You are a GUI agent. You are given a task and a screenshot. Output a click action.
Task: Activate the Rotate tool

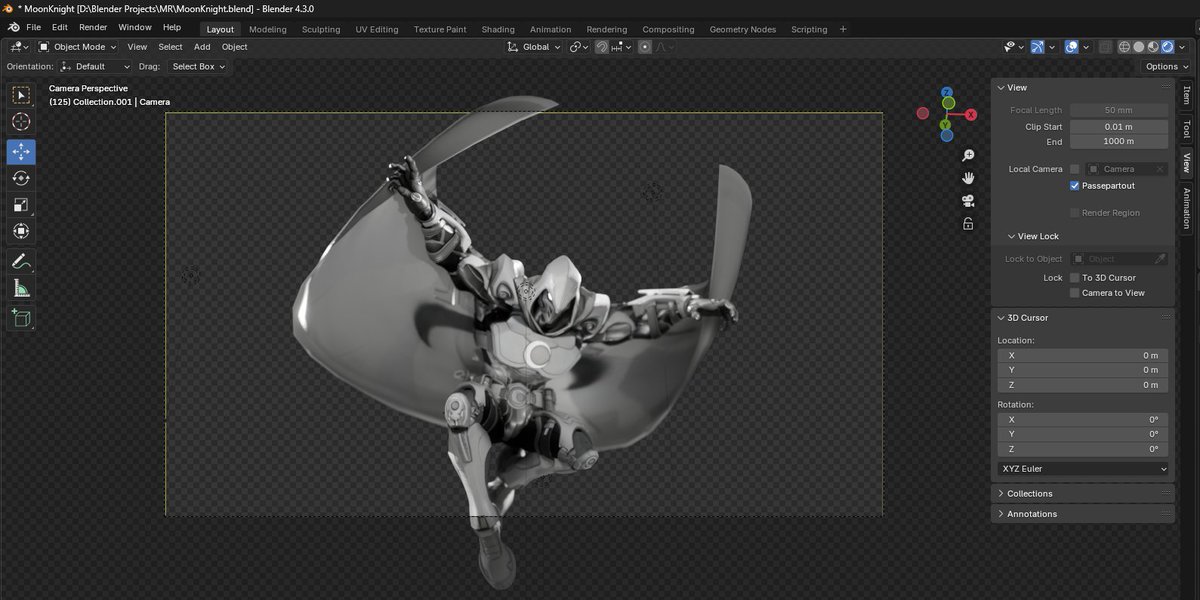tap(21, 178)
